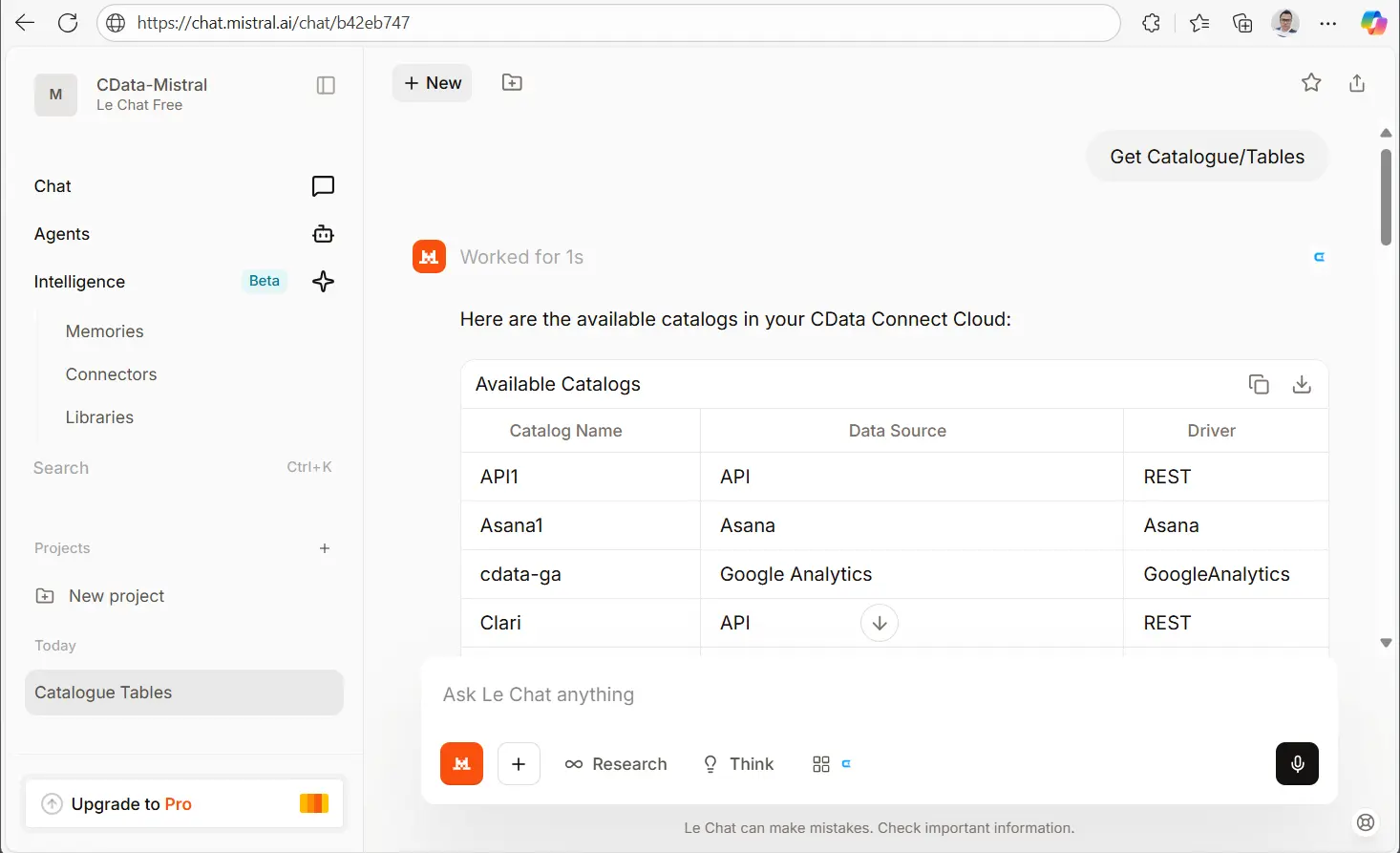Toggle Think mode
1400x853 pixels.
click(738, 764)
